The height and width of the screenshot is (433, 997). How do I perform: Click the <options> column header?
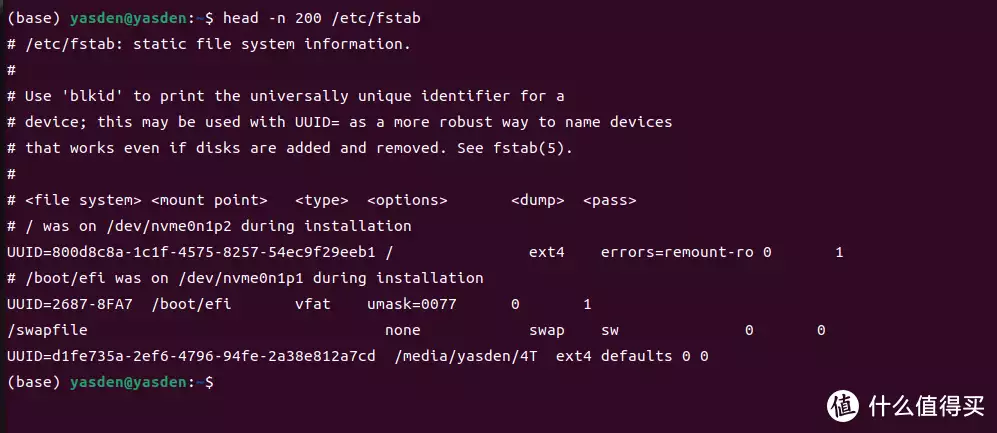tap(408, 200)
